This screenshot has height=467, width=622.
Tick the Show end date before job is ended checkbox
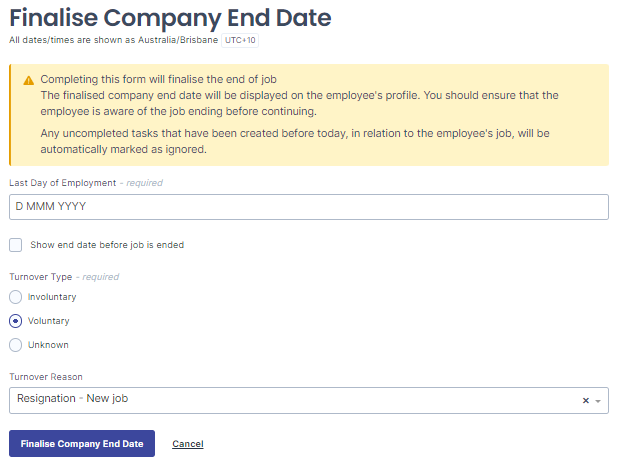pyautogui.click(x=15, y=245)
